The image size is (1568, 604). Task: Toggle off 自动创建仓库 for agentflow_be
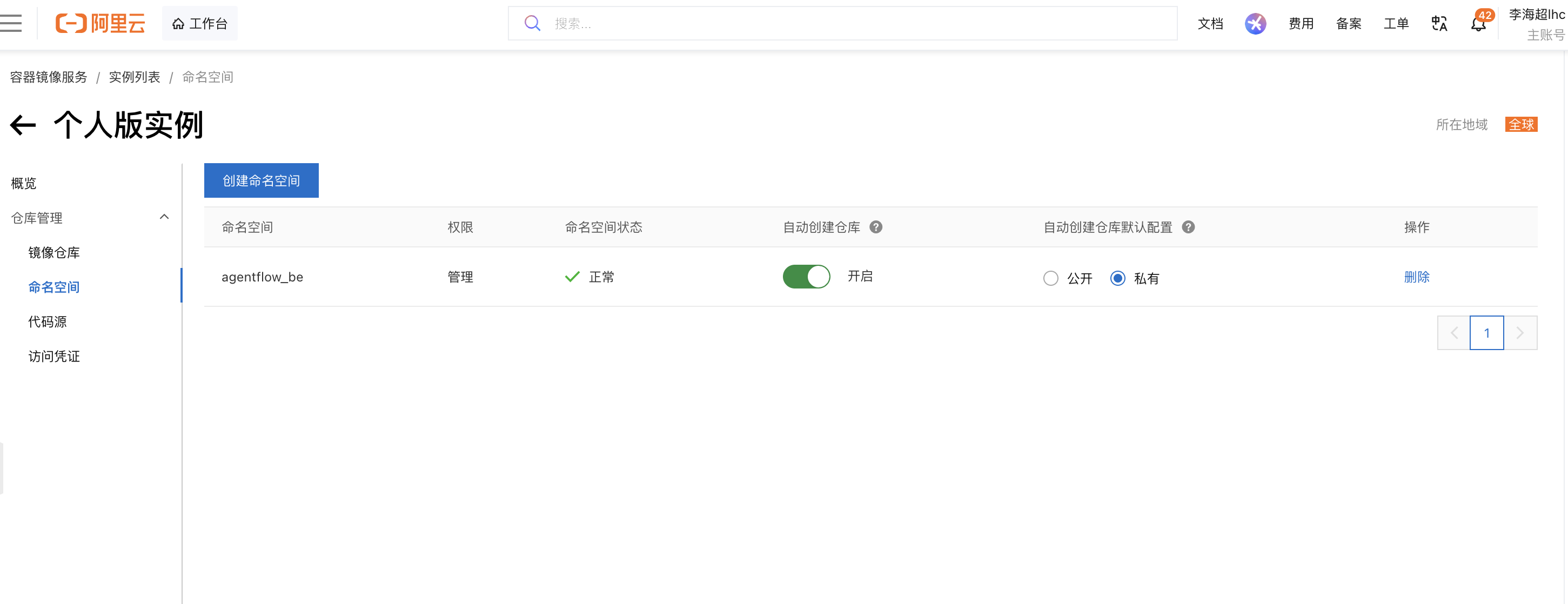tap(806, 277)
